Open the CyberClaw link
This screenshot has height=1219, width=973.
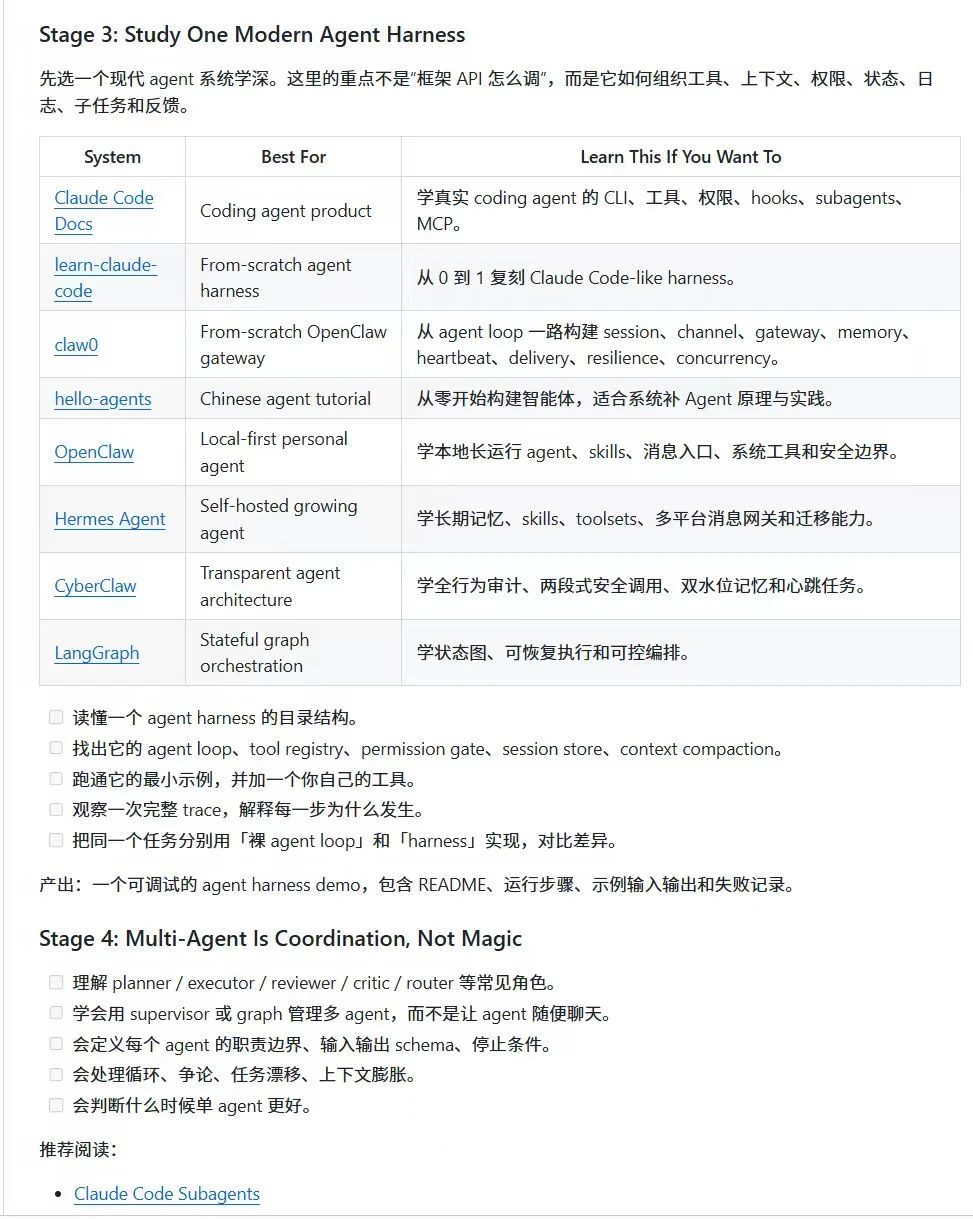click(95, 586)
